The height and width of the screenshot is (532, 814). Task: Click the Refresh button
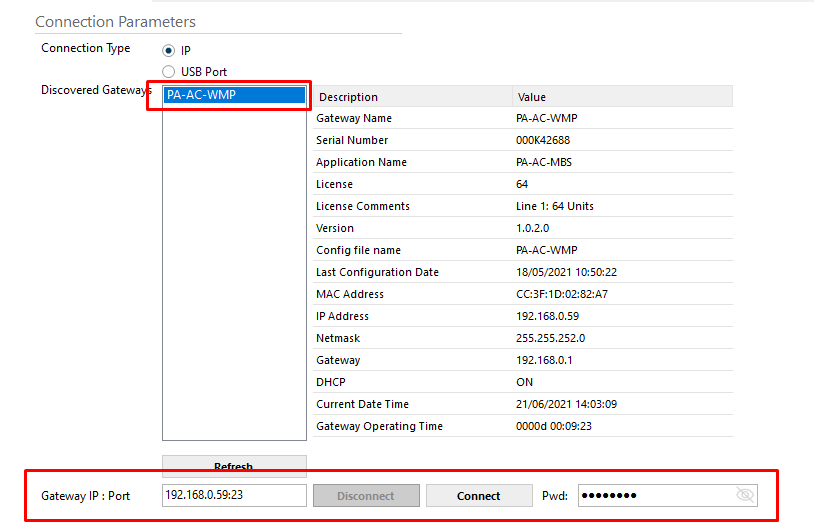click(234, 466)
